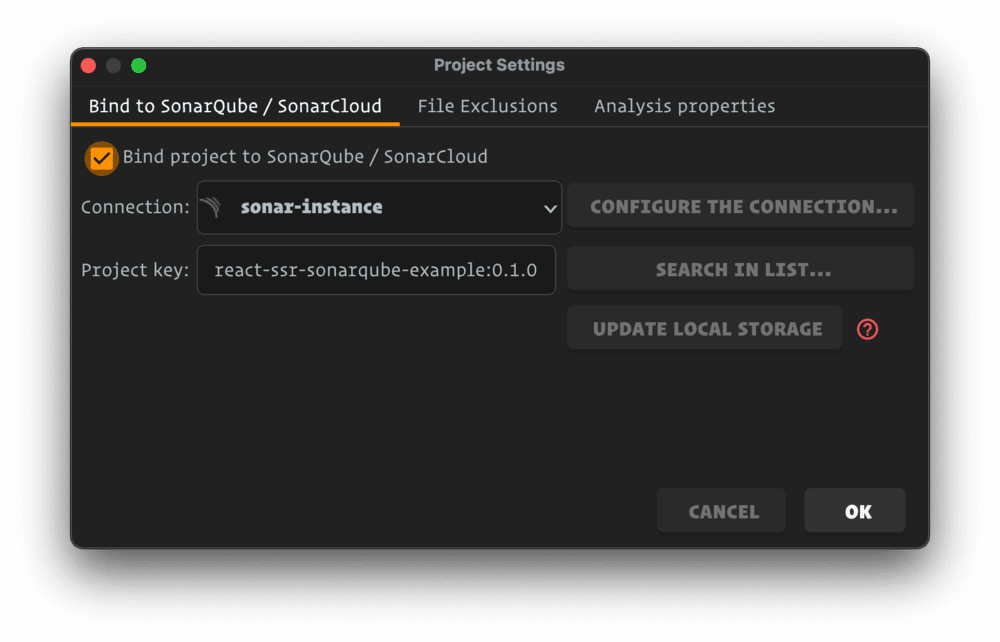Close the Project Settings window
The width and height of the screenshot is (1000, 642).
(x=88, y=66)
